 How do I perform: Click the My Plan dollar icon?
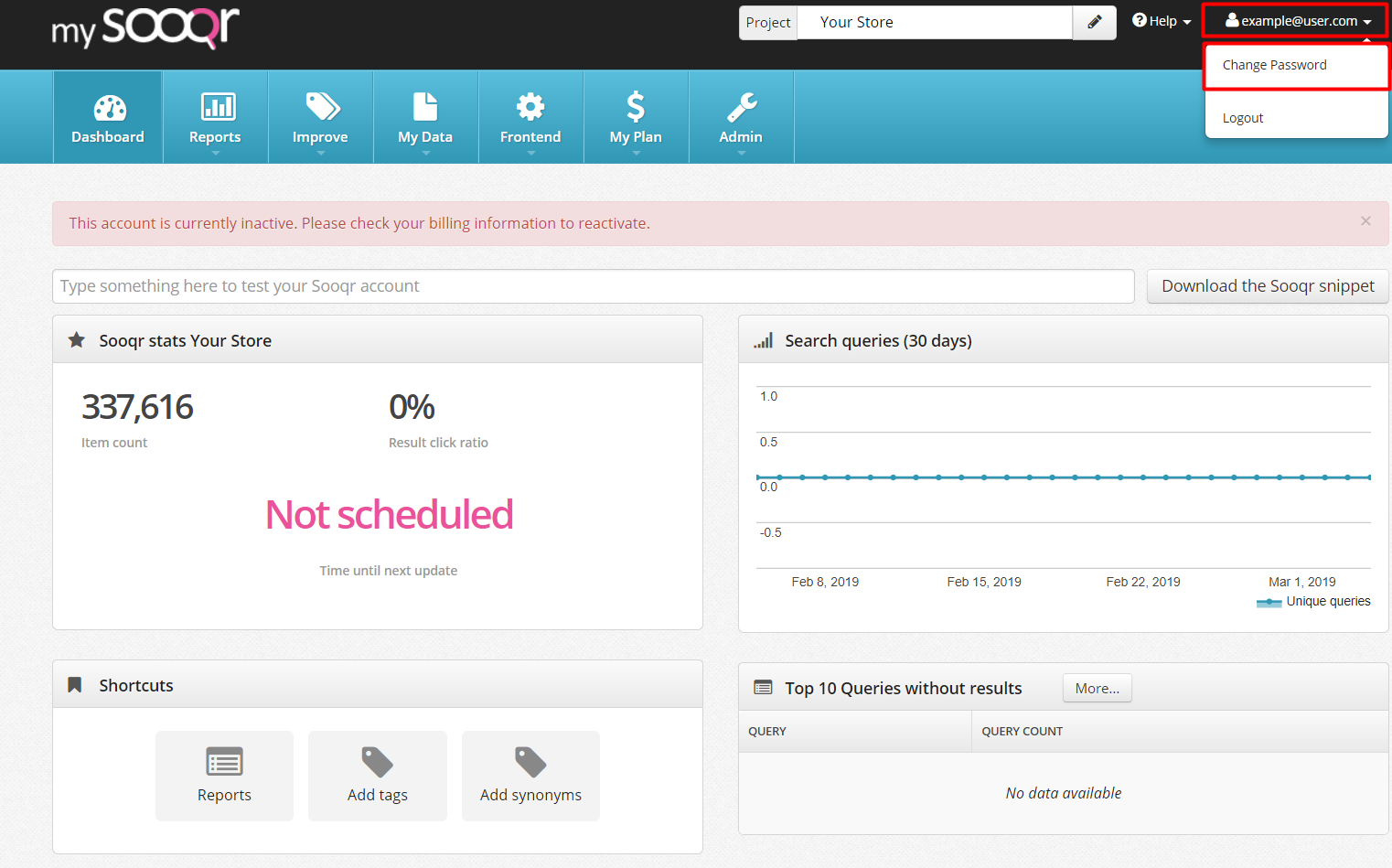pos(636,107)
